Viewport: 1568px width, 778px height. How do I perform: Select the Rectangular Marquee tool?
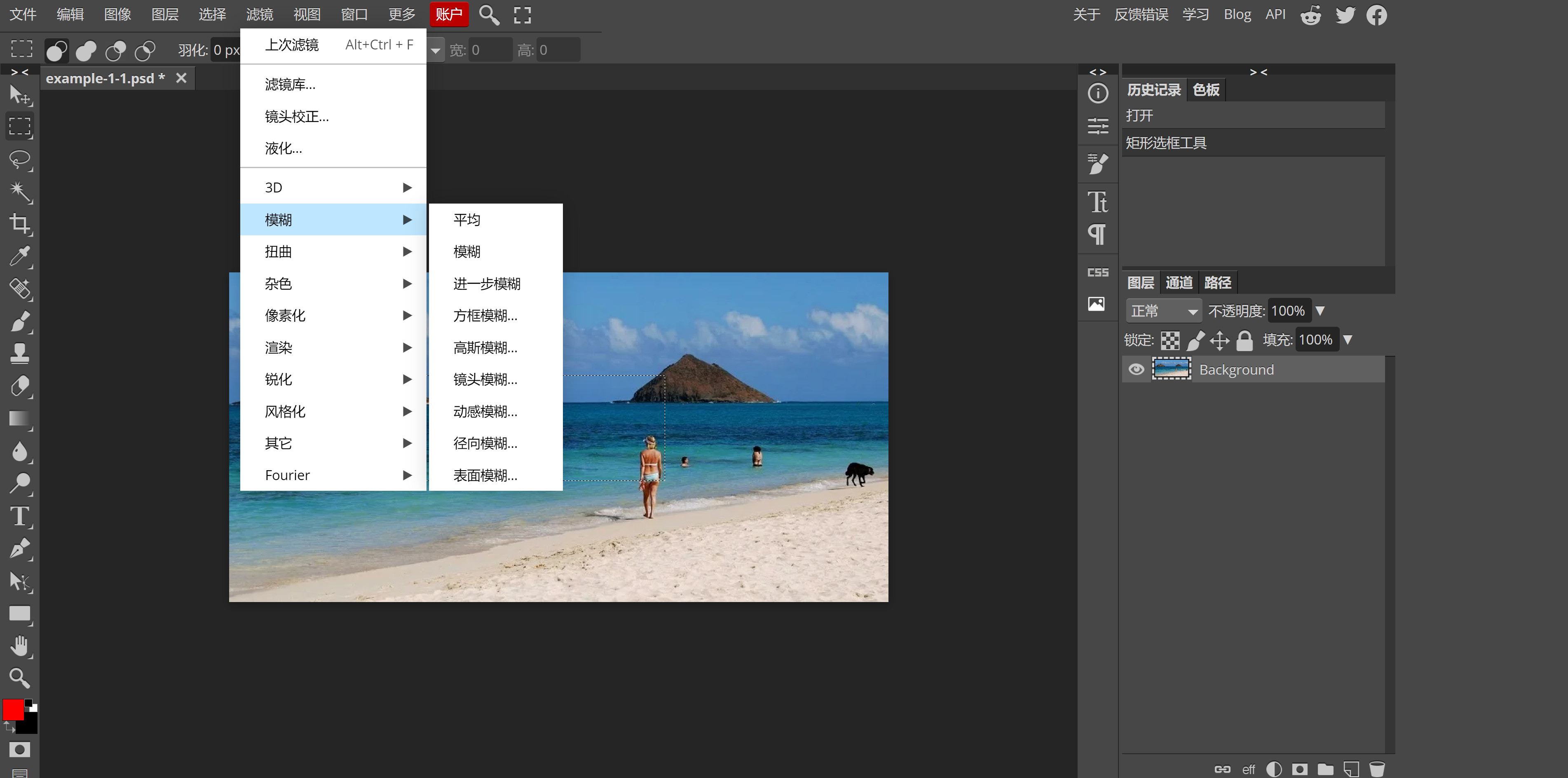(19, 127)
